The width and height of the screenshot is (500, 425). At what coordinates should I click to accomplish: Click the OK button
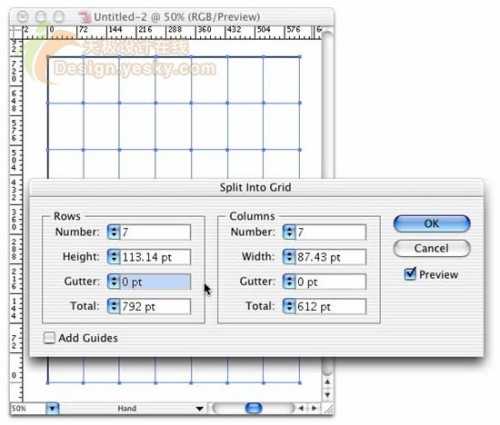tap(432, 223)
